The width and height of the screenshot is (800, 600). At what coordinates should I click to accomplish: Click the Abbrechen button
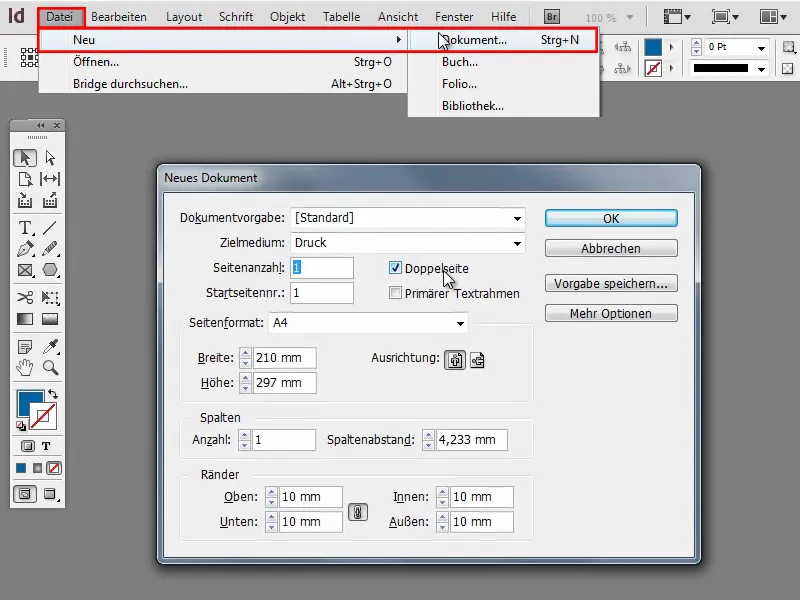coord(611,248)
